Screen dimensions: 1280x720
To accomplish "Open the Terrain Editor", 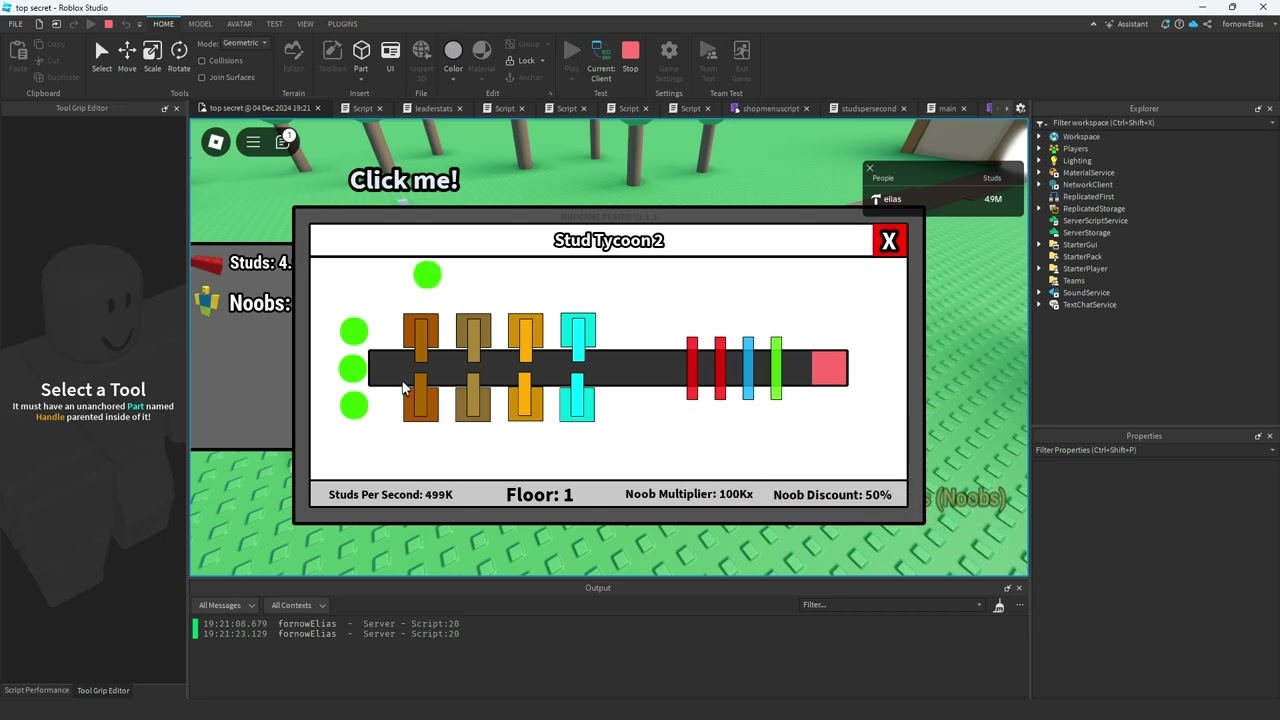I will (293, 56).
